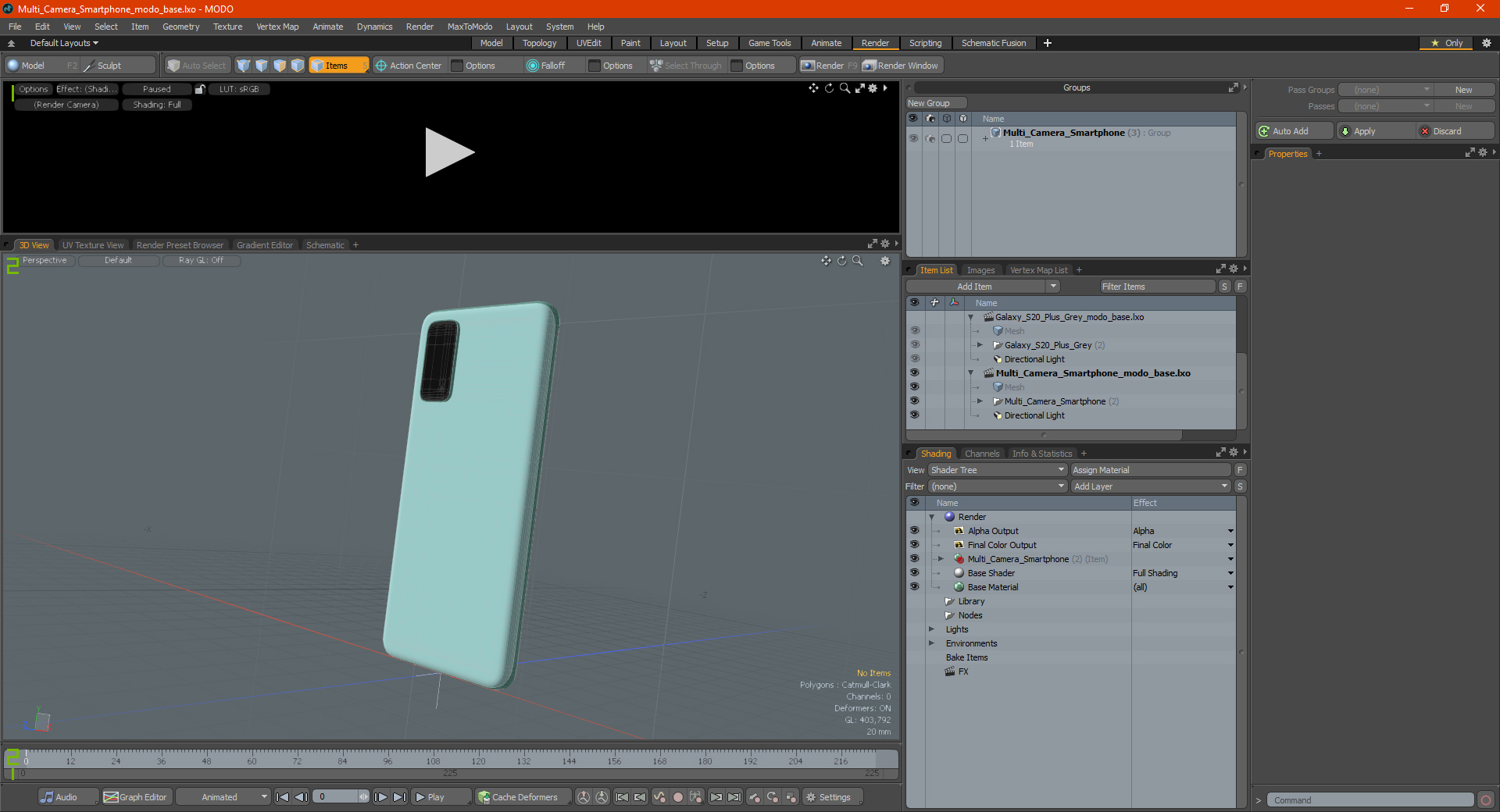The width and height of the screenshot is (1500, 812).
Task: Open timeline Settings
Action: click(833, 797)
